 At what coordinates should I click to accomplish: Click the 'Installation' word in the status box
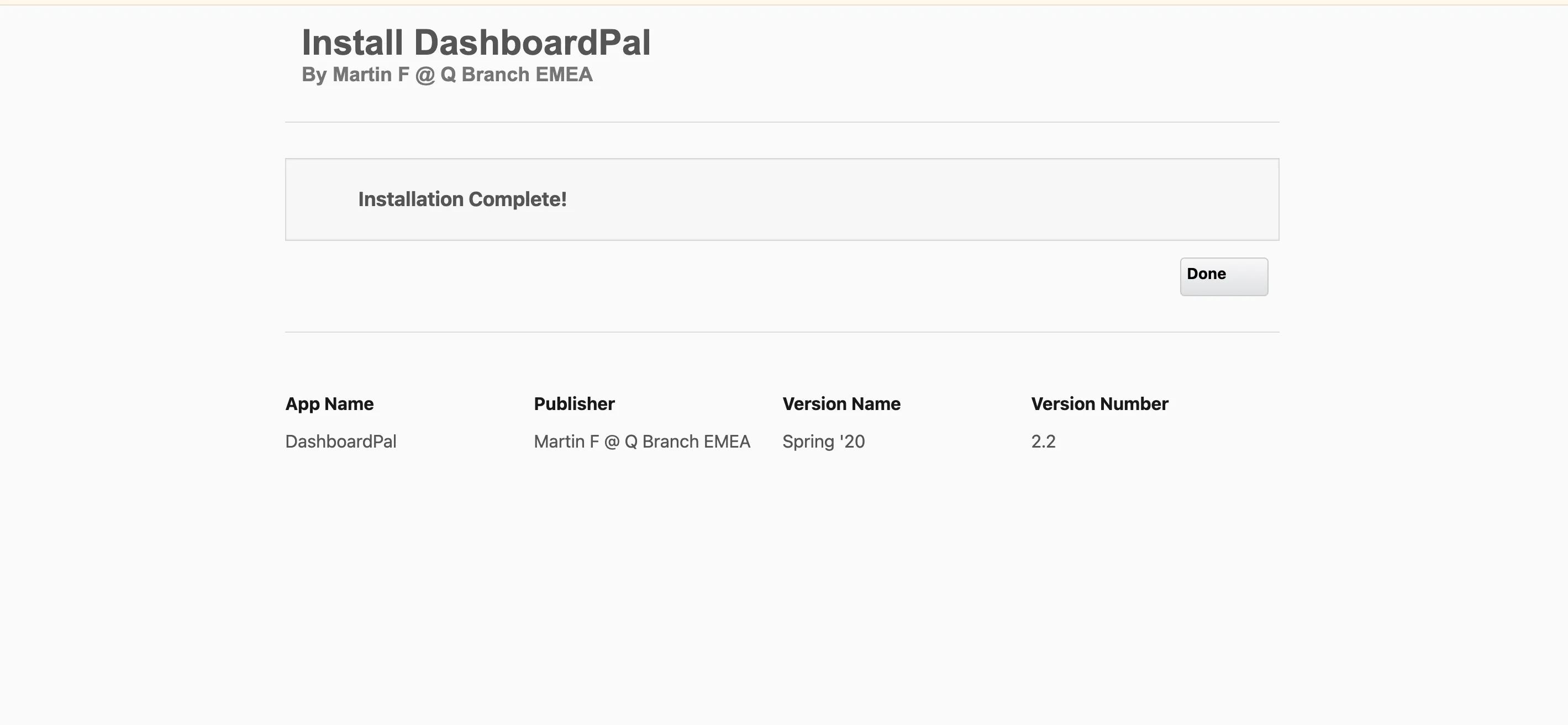[411, 199]
